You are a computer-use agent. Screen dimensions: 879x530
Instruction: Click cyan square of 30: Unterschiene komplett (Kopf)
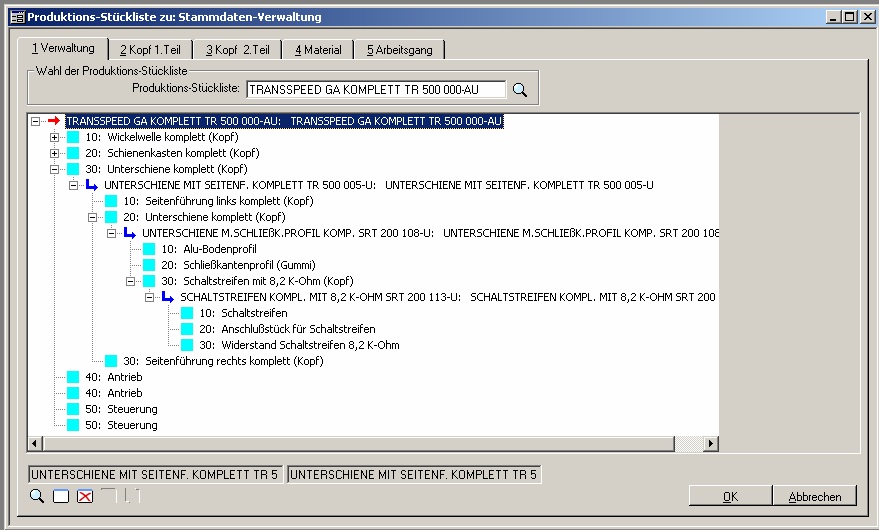[73, 169]
